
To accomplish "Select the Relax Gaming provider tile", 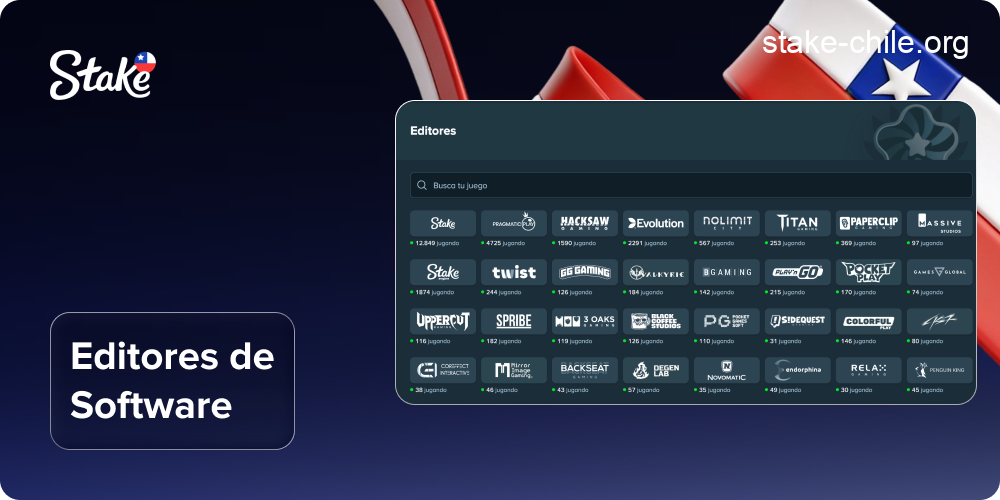I will [x=869, y=370].
